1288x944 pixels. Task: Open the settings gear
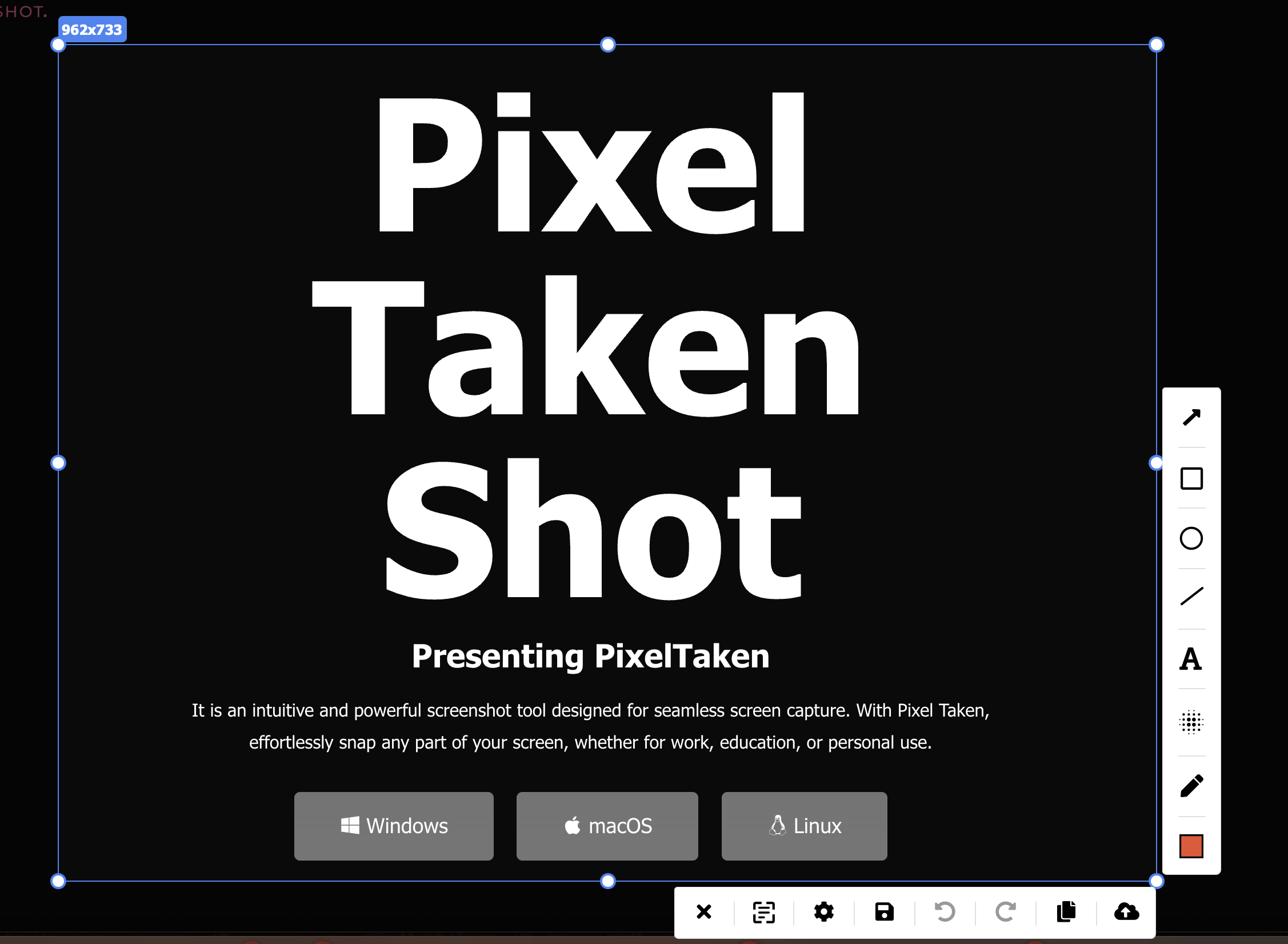(x=823, y=911)
